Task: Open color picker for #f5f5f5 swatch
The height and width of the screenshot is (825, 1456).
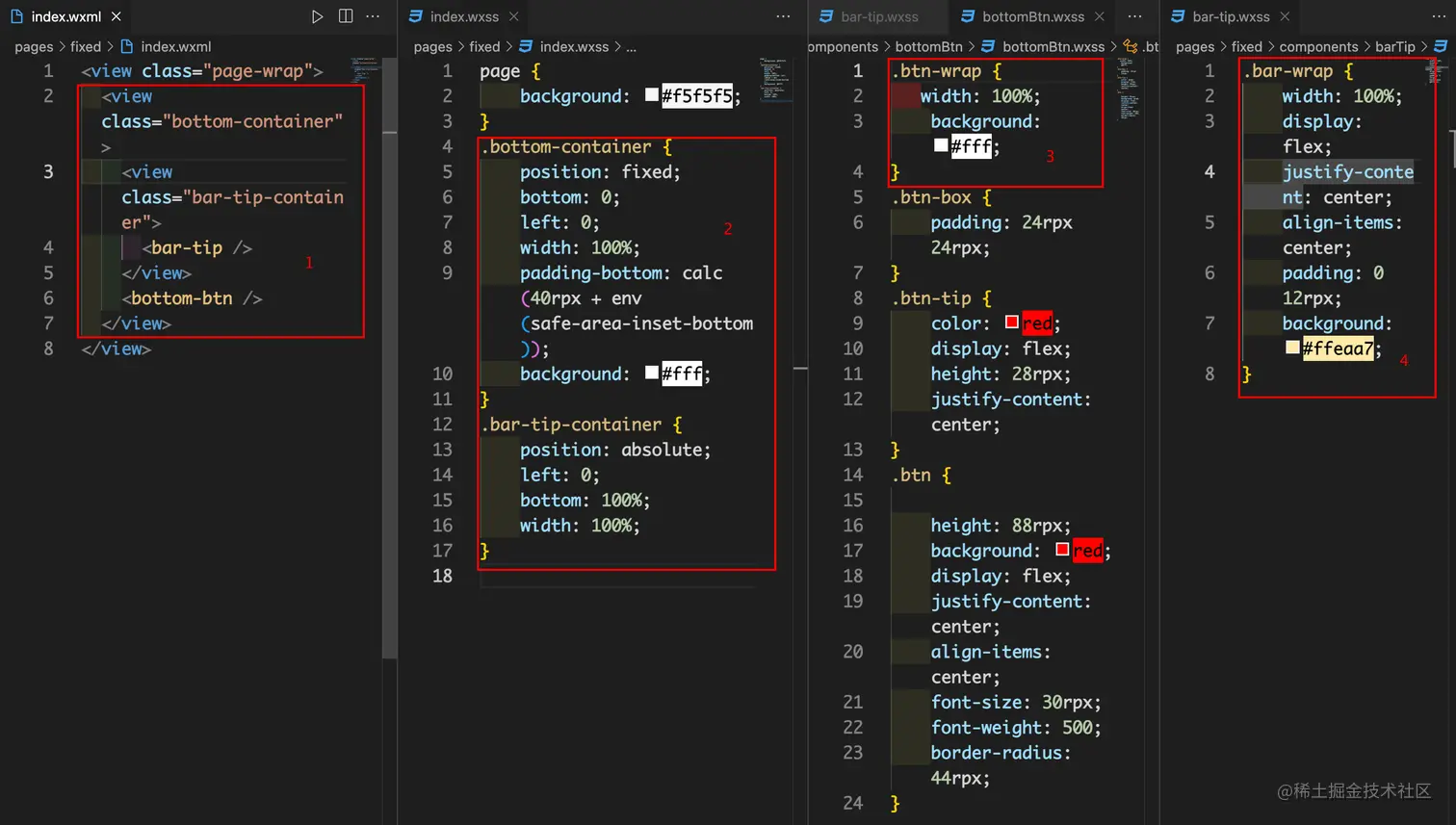Action: click(x=652, y=94)
